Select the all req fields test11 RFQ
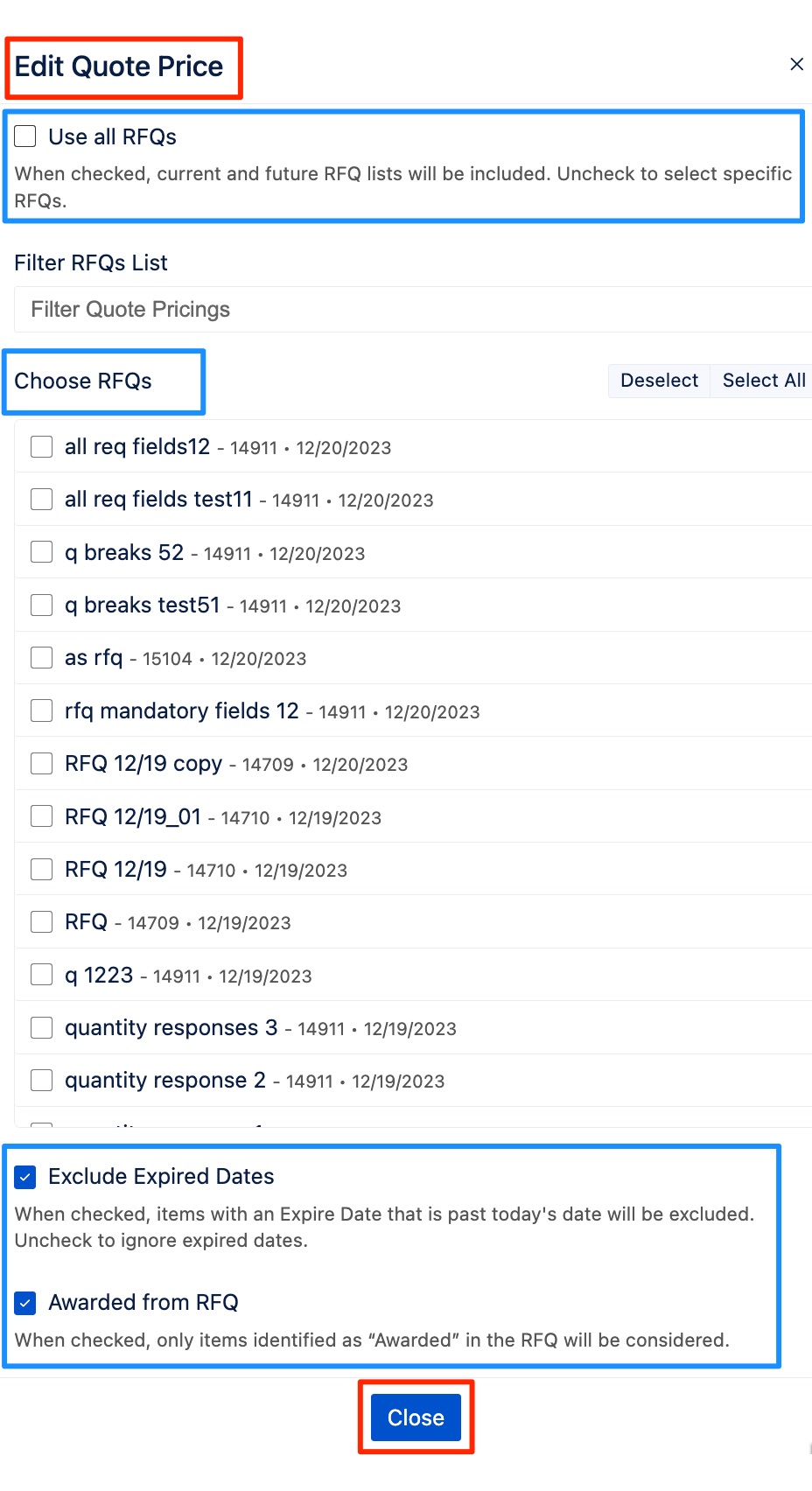Viewport: 812px width, 1491px height. (x=41, y=500)
